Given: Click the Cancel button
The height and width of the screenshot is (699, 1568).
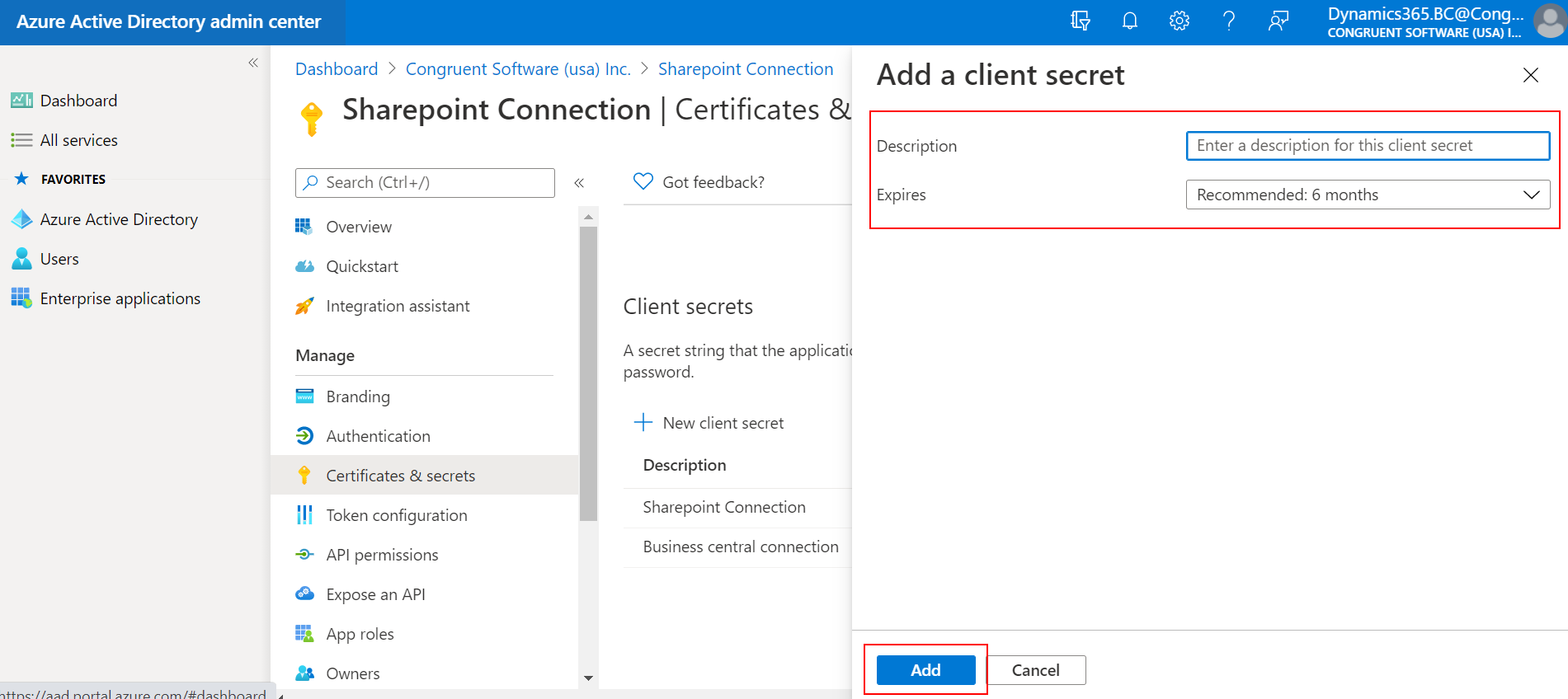Looking at the screenshot, I should click(x=1036, y=670).
